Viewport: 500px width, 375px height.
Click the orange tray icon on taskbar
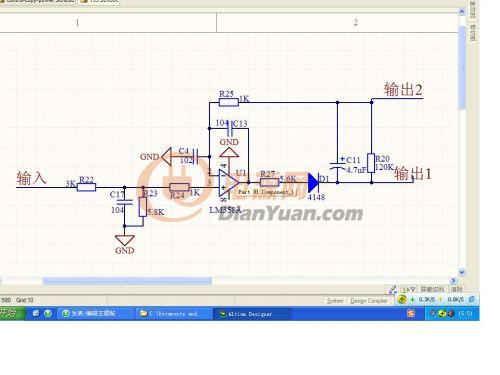[x=411, y=313]
